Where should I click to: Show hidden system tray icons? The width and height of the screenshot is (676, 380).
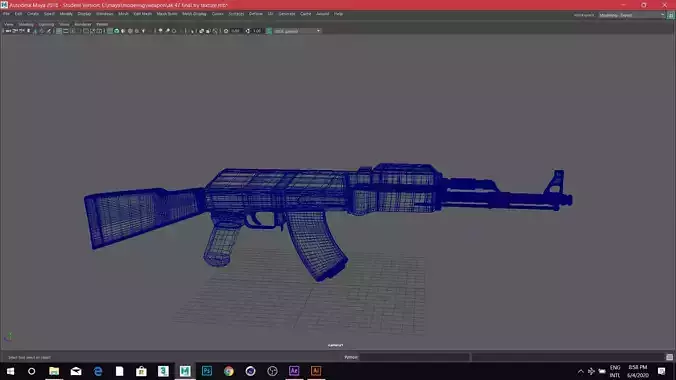click(581, 371)
